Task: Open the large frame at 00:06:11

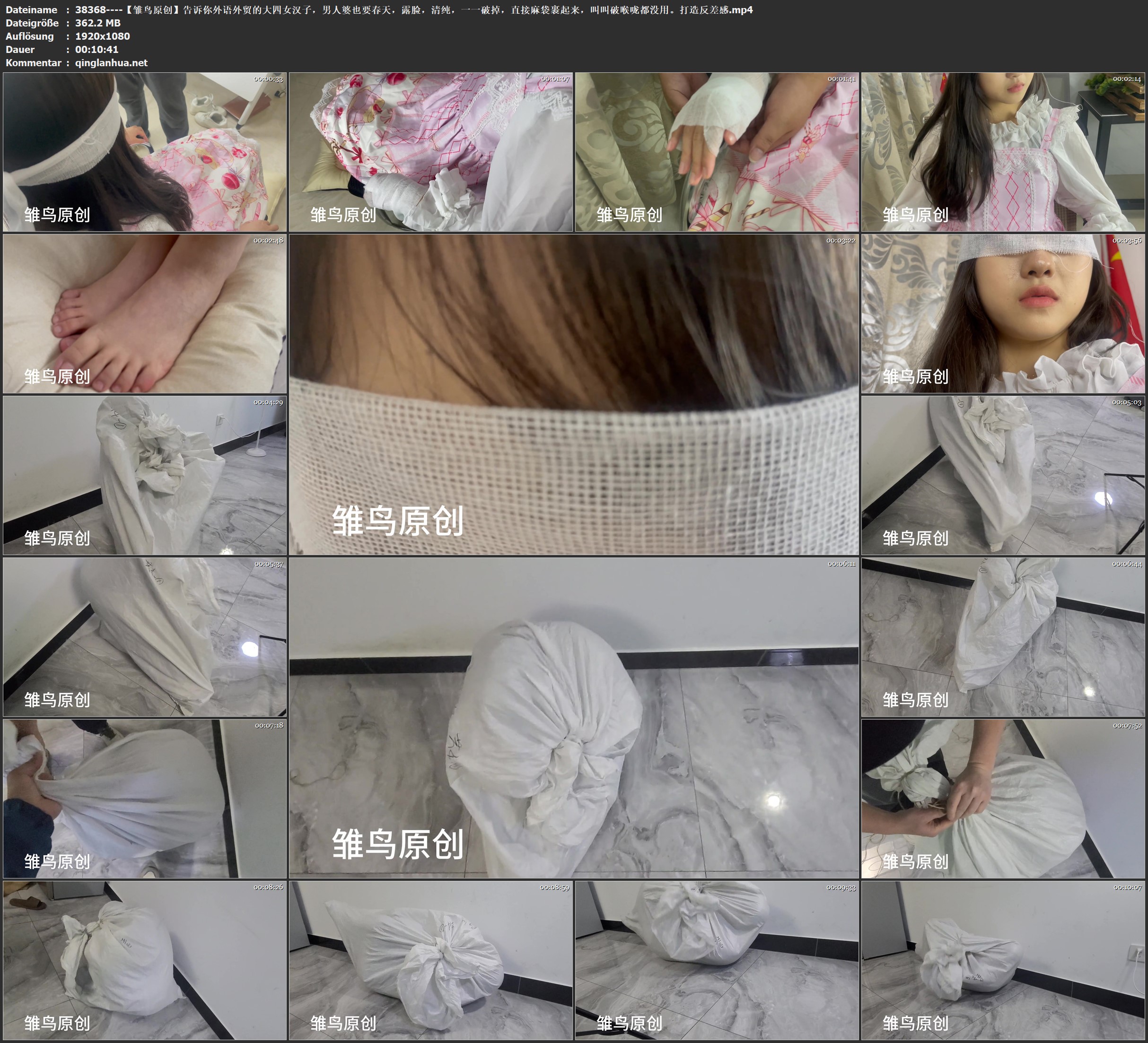Action: 573,717
